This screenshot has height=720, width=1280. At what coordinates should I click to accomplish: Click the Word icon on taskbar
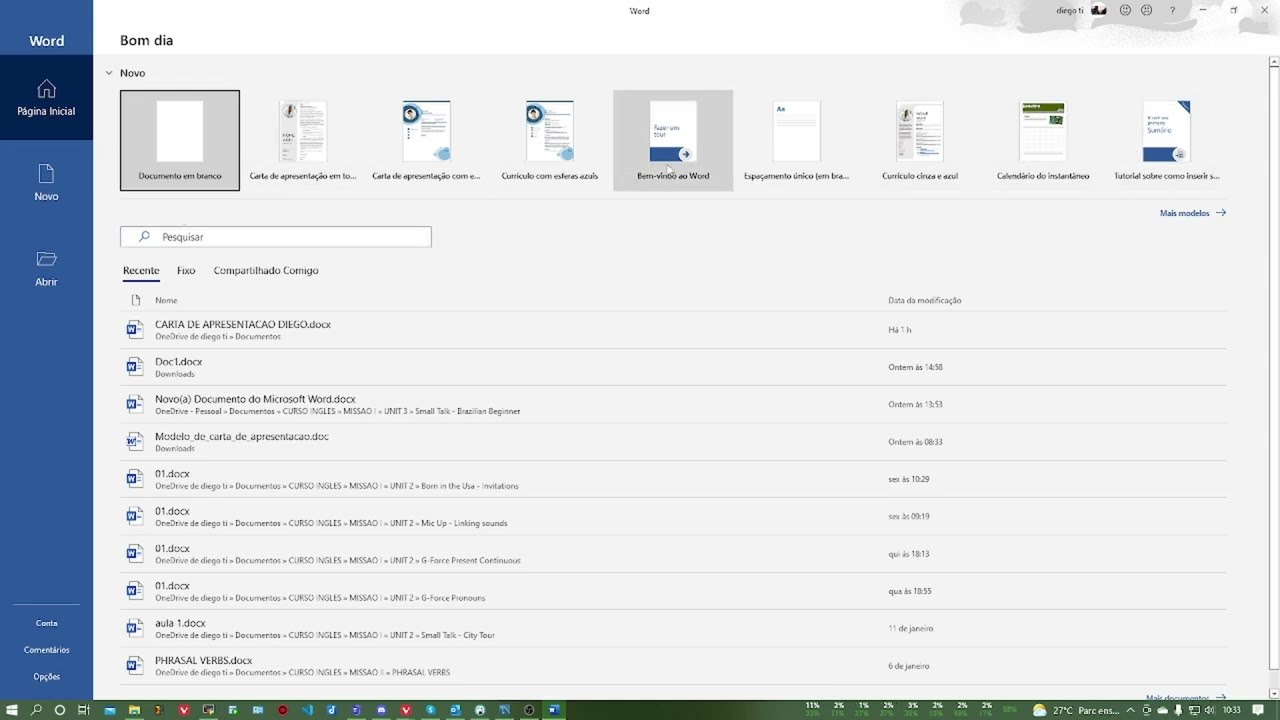point(554,710)
